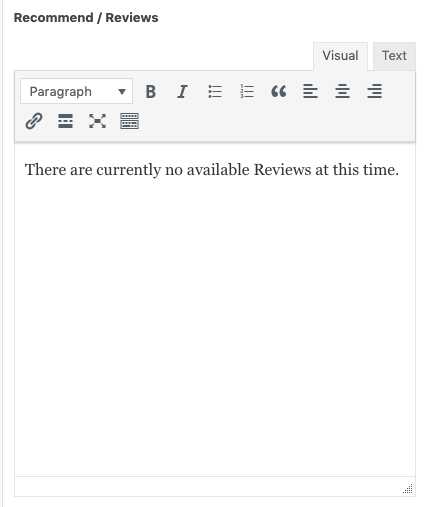Enter distraction-free fullscreen mode
The width and height of the screenshot is (427, 507).
(x=97, y=121)
